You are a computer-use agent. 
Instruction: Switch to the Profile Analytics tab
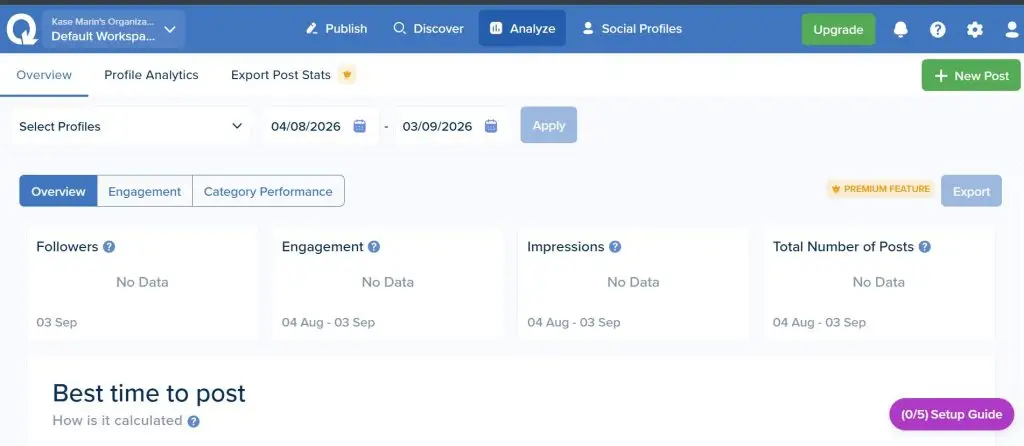click(x=152, y=75)
